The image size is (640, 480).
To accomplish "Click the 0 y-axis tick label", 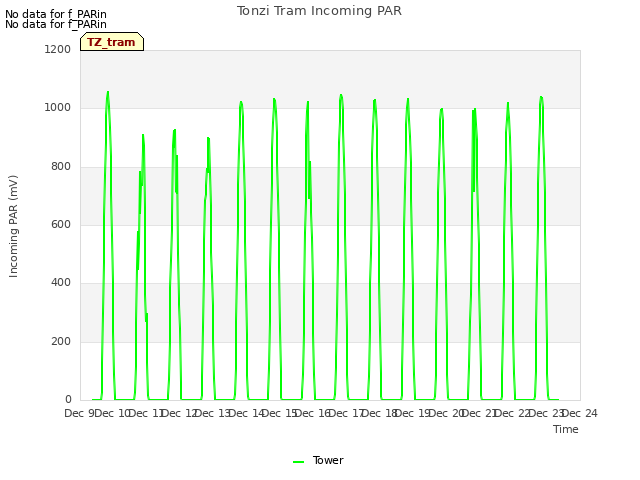I will pos(68,399).
